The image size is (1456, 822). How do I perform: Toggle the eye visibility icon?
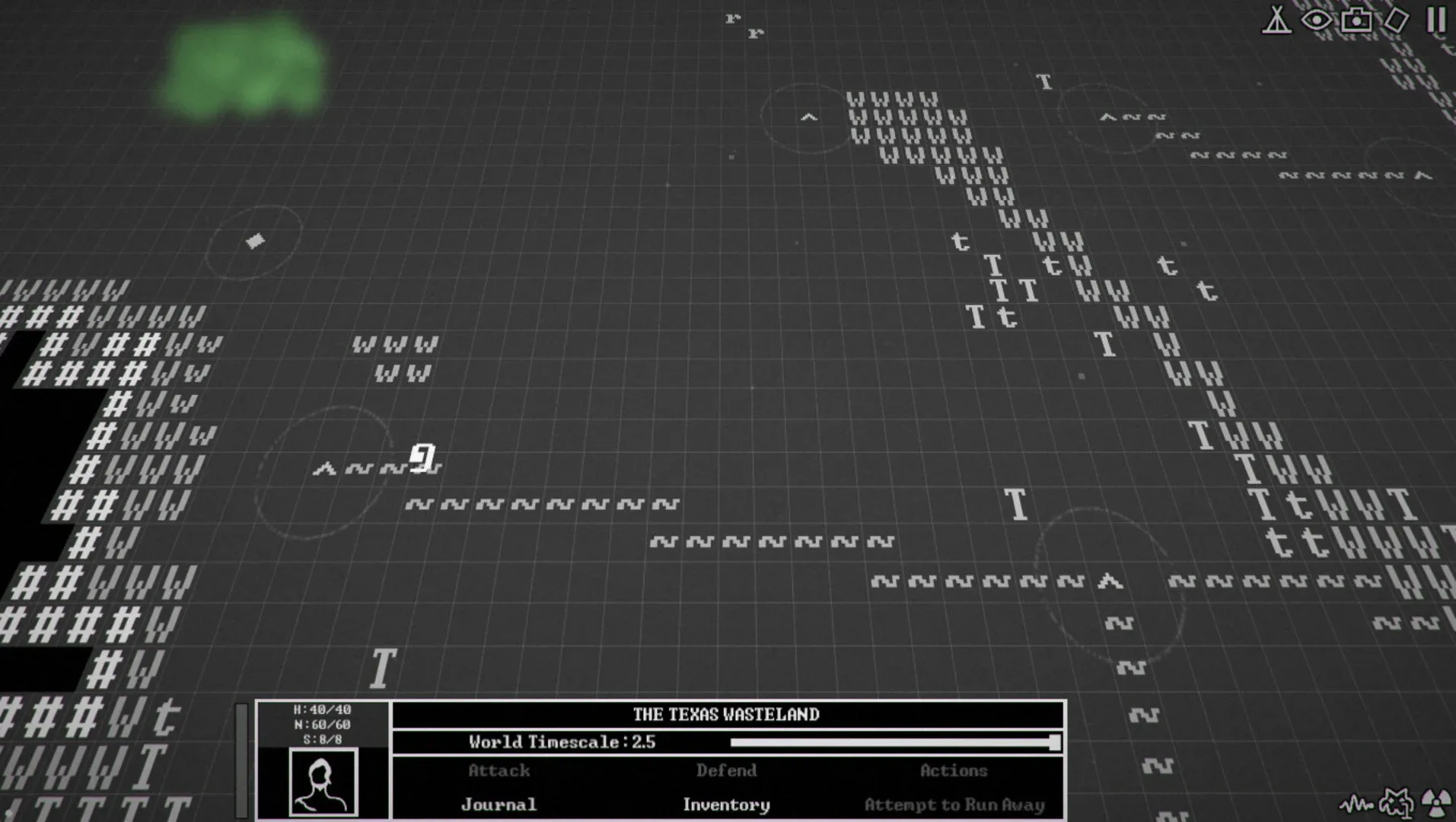[x=1316, y=20]
